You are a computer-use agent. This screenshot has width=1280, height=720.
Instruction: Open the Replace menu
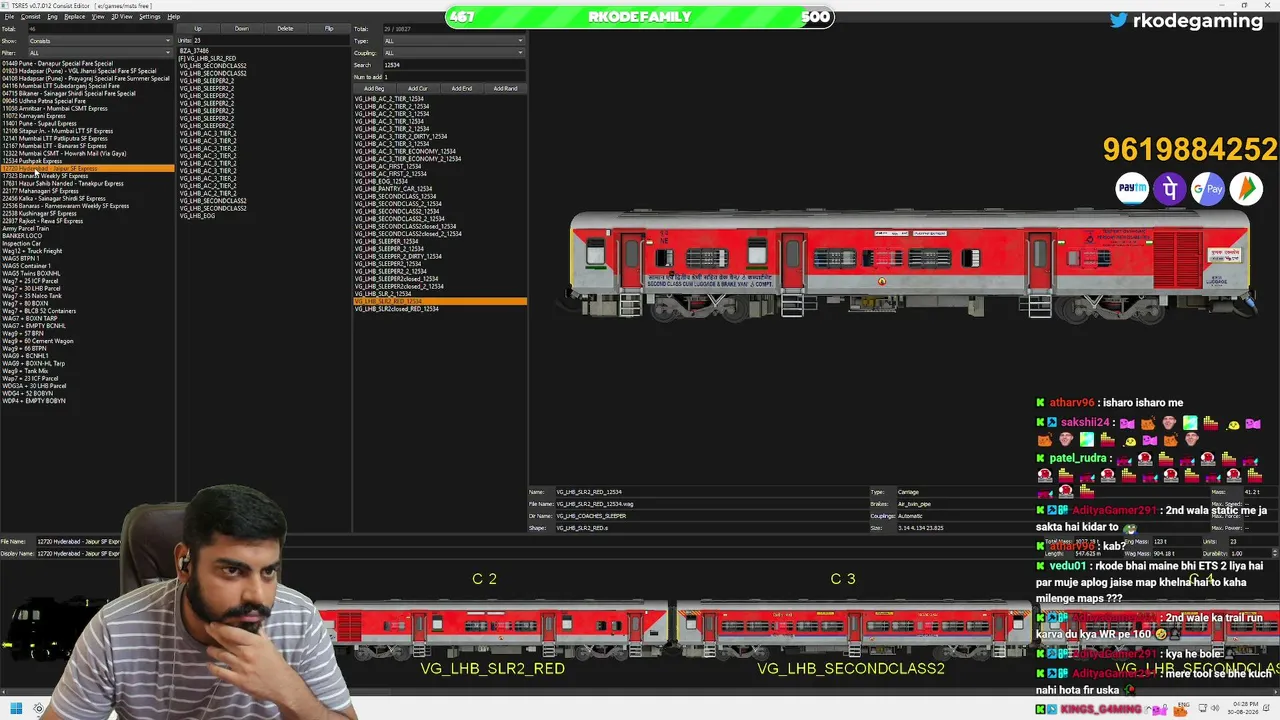74,17
